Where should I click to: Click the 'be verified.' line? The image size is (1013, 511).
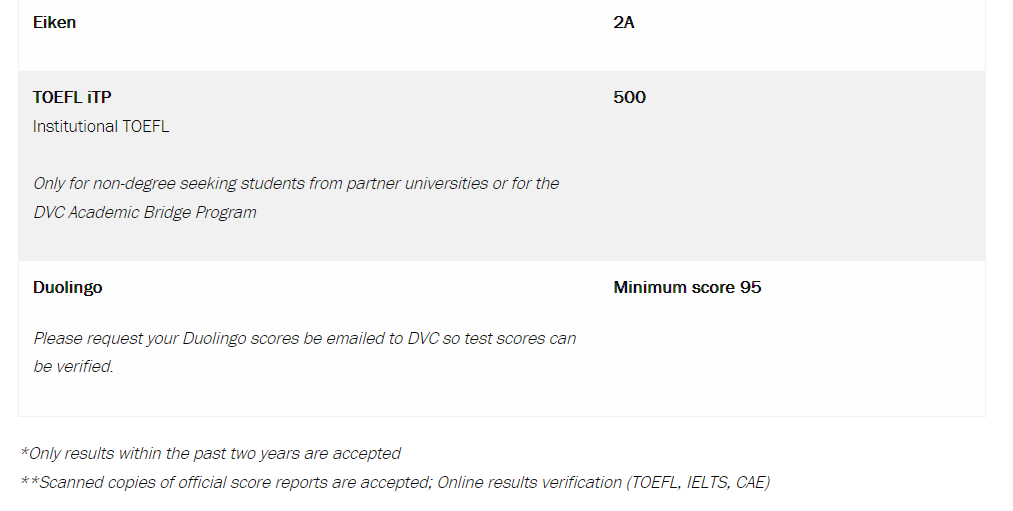(73, 366)
